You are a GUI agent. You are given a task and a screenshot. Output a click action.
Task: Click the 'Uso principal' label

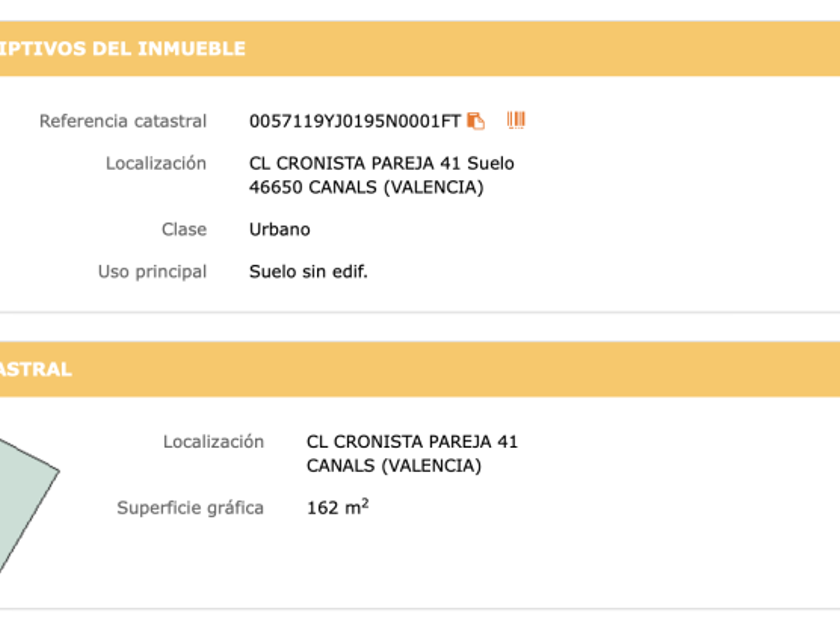coord(152,271)
